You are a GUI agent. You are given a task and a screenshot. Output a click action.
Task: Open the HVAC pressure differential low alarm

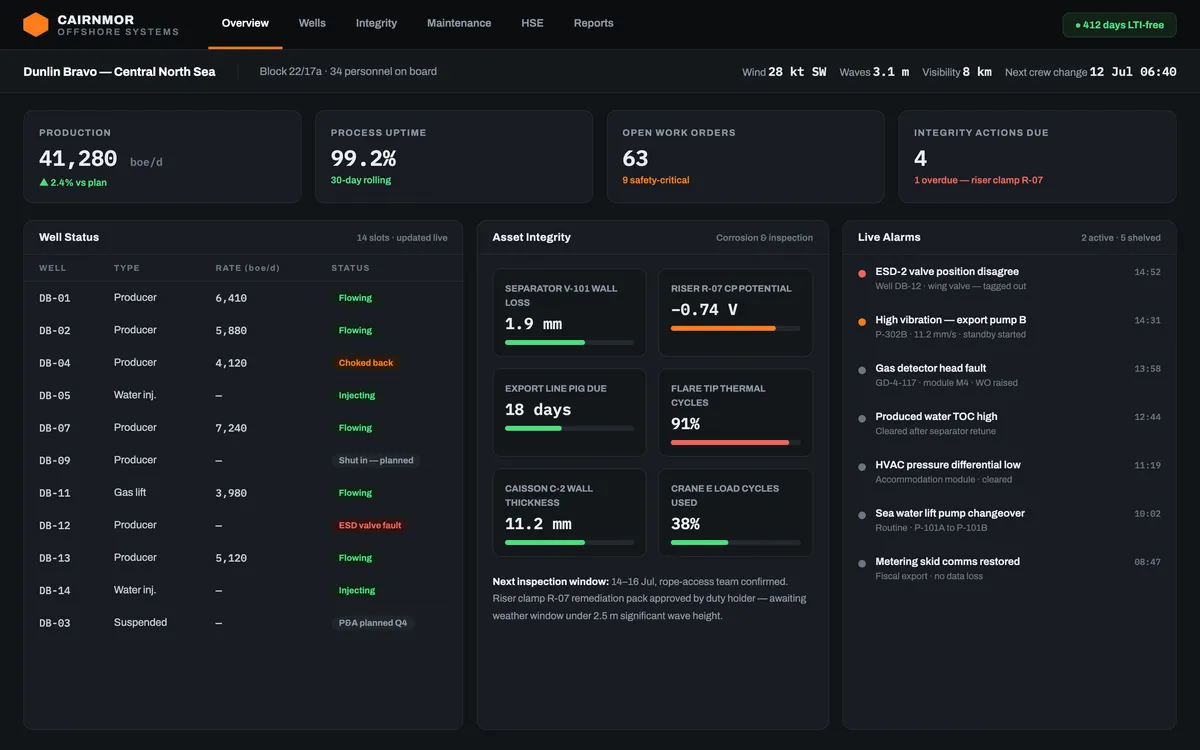pyautogui.click(x=1009, y=471)
